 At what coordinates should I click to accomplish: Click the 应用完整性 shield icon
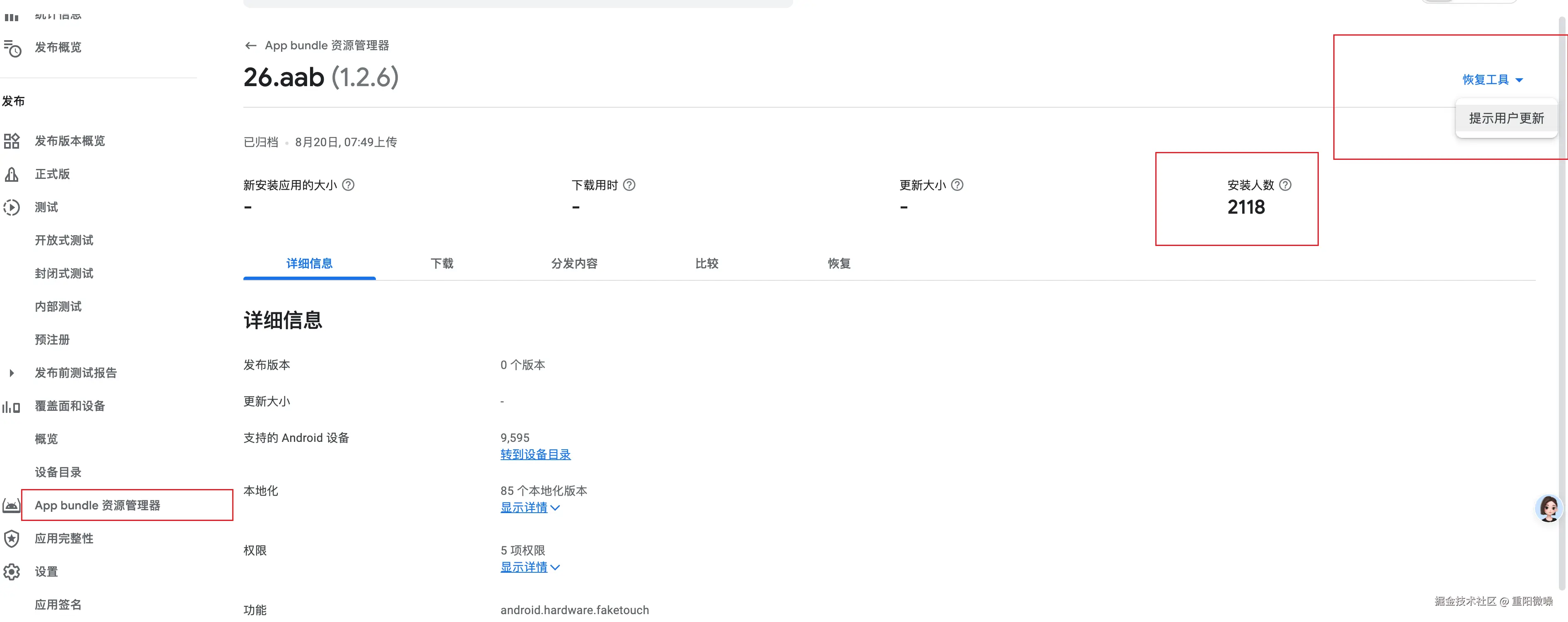(x=12, y=538)
